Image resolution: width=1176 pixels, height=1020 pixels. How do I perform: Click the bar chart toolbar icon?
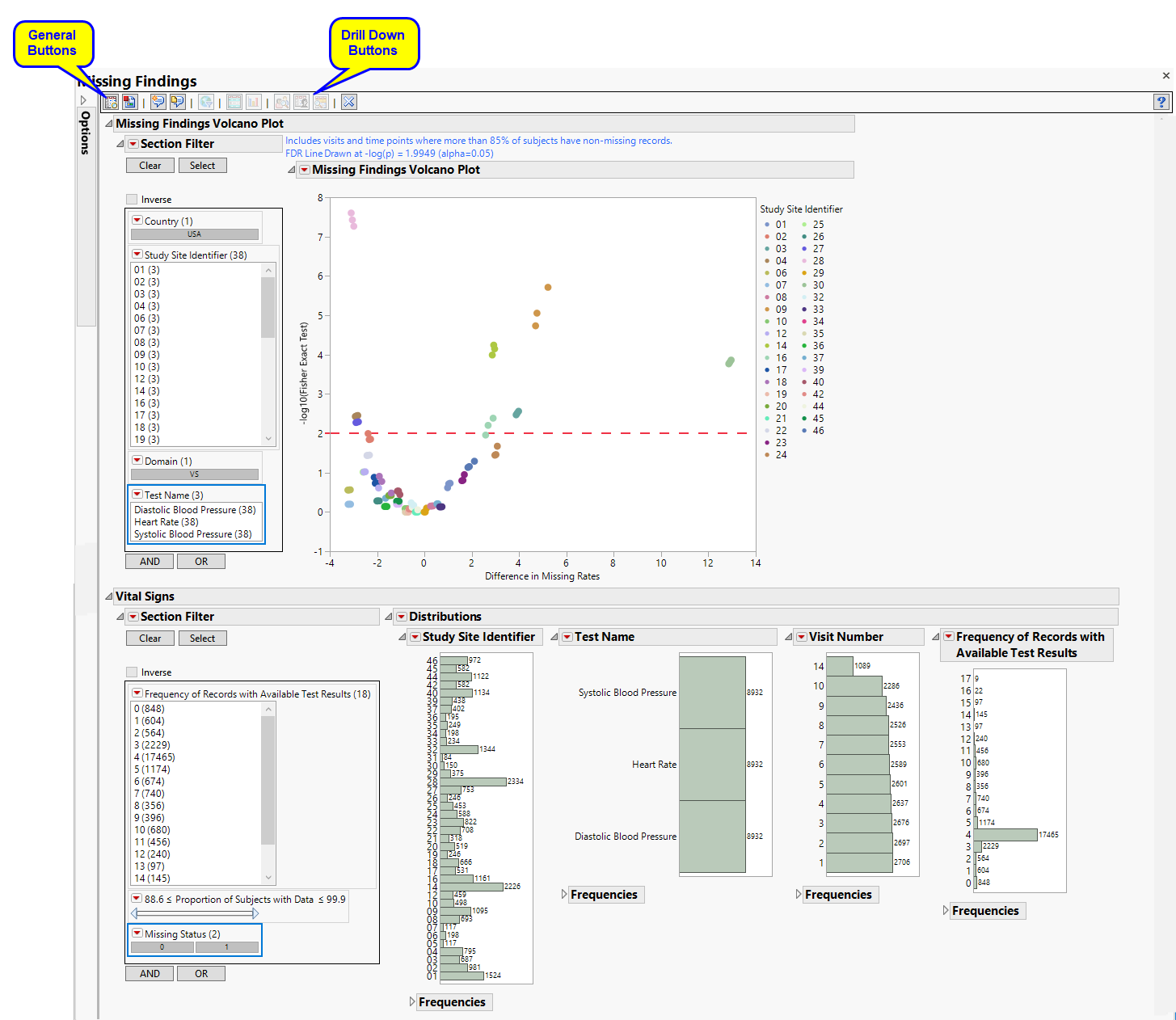coord(253,102)
